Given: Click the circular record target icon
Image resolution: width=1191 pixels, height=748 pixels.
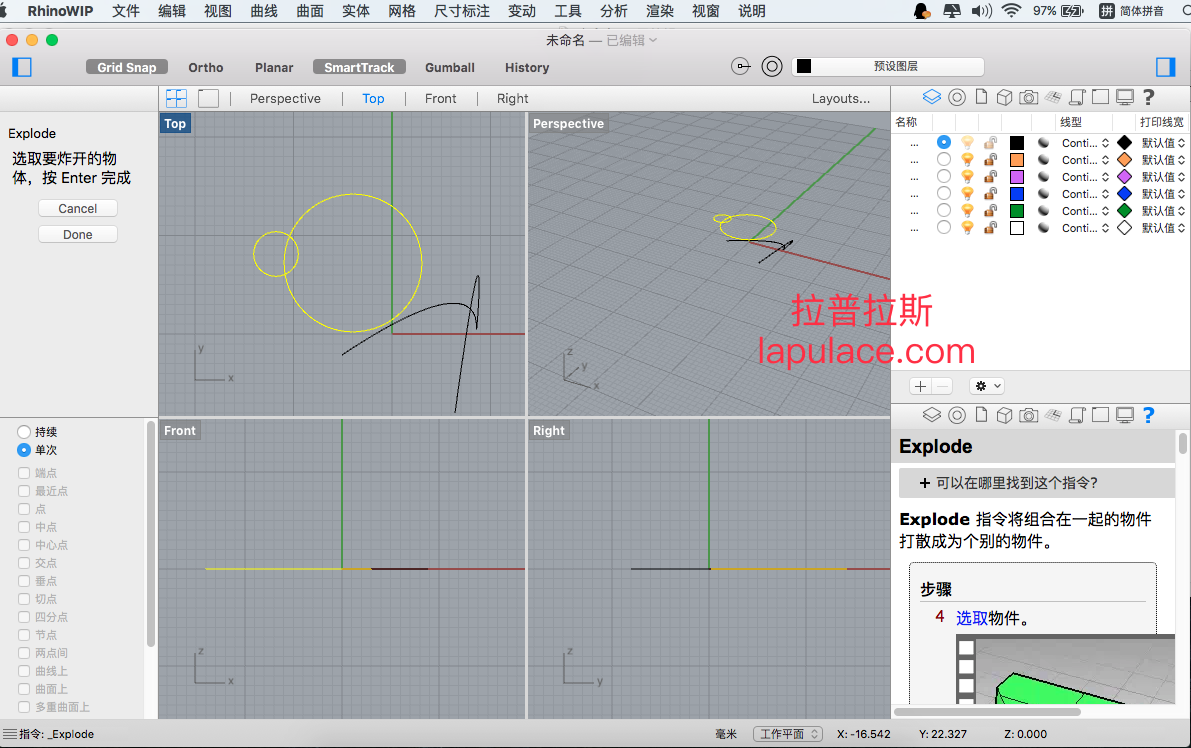Looking at the screenshot, I should 772,67.
